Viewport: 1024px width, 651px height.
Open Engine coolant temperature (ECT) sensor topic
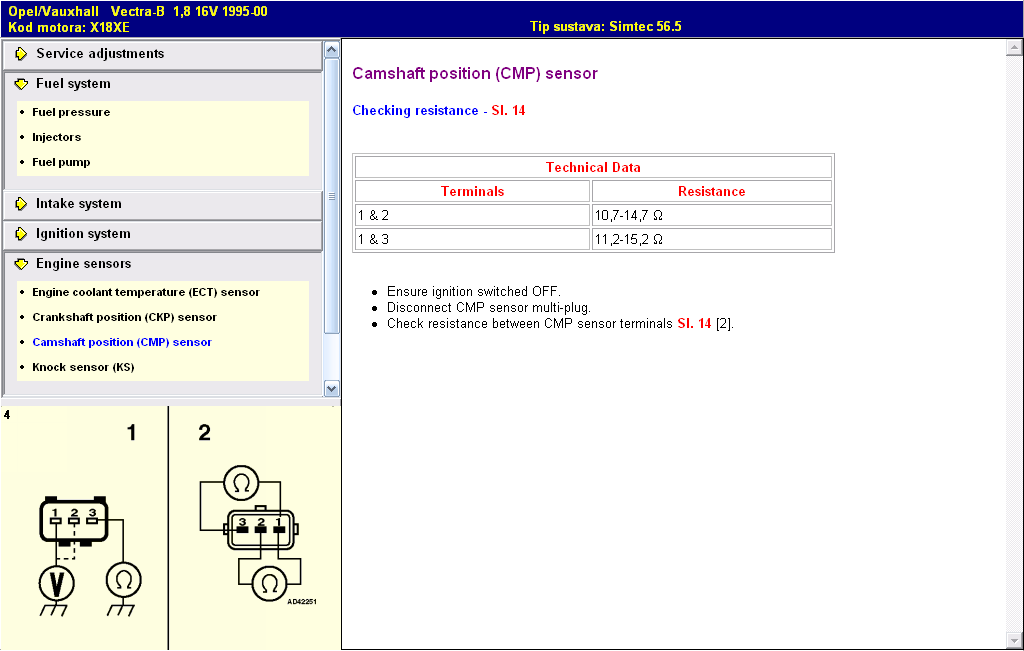(x=146, y=293)
